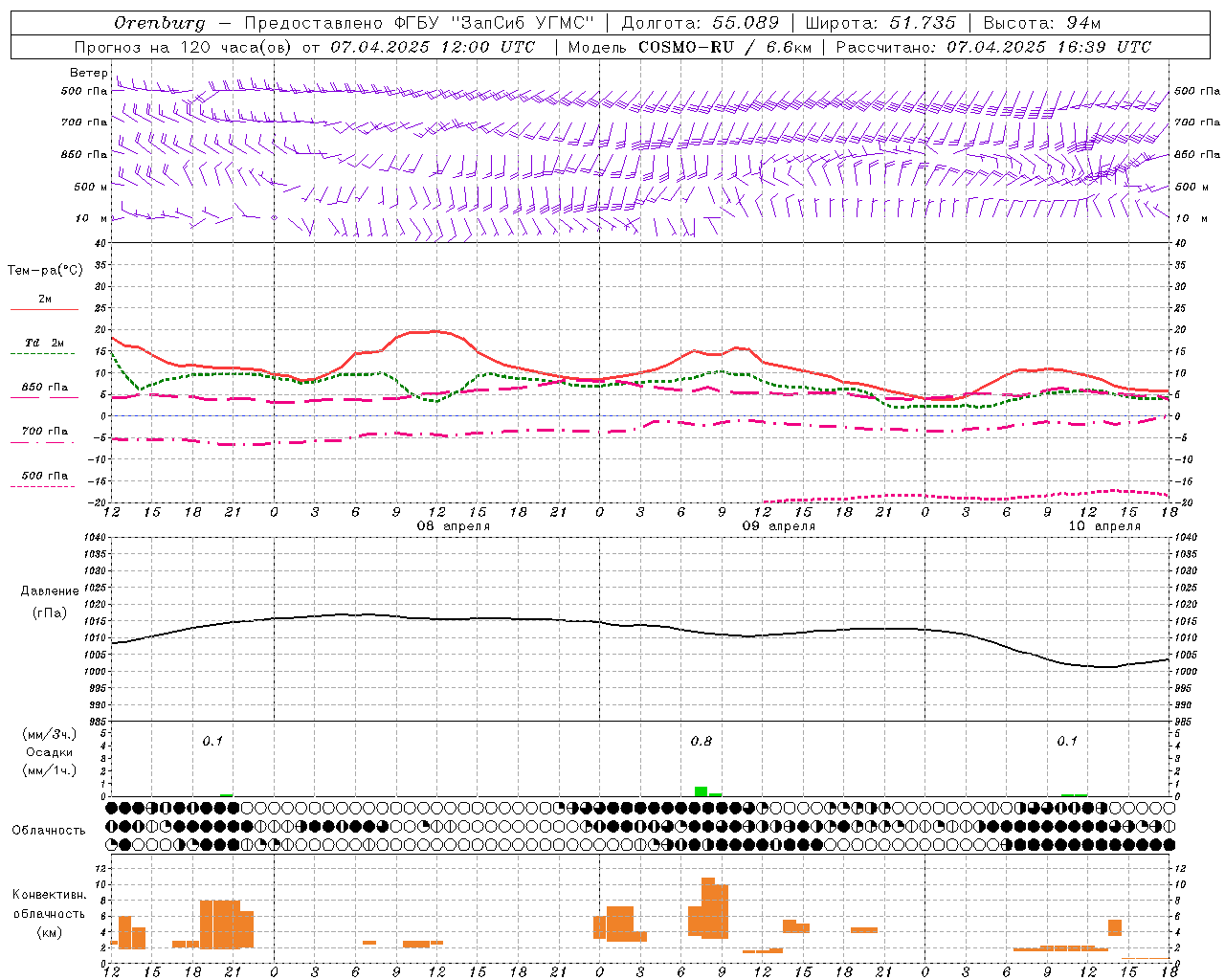Click the left "700 гПа" wind level label
The height and width of the screenshot is (980, 1225).
pos(83,122)
